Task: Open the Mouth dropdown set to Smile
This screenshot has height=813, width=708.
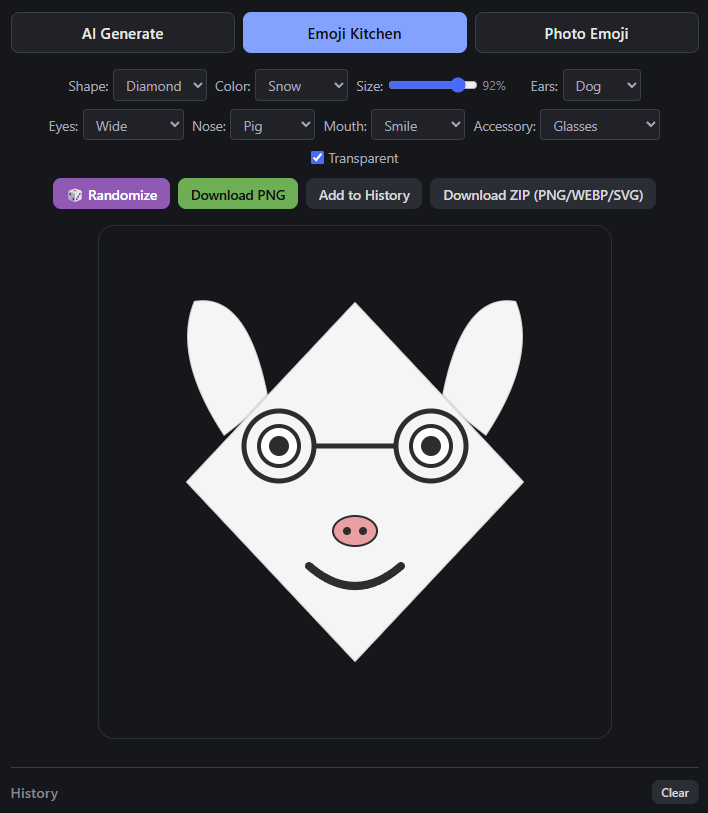Action: 418,125
